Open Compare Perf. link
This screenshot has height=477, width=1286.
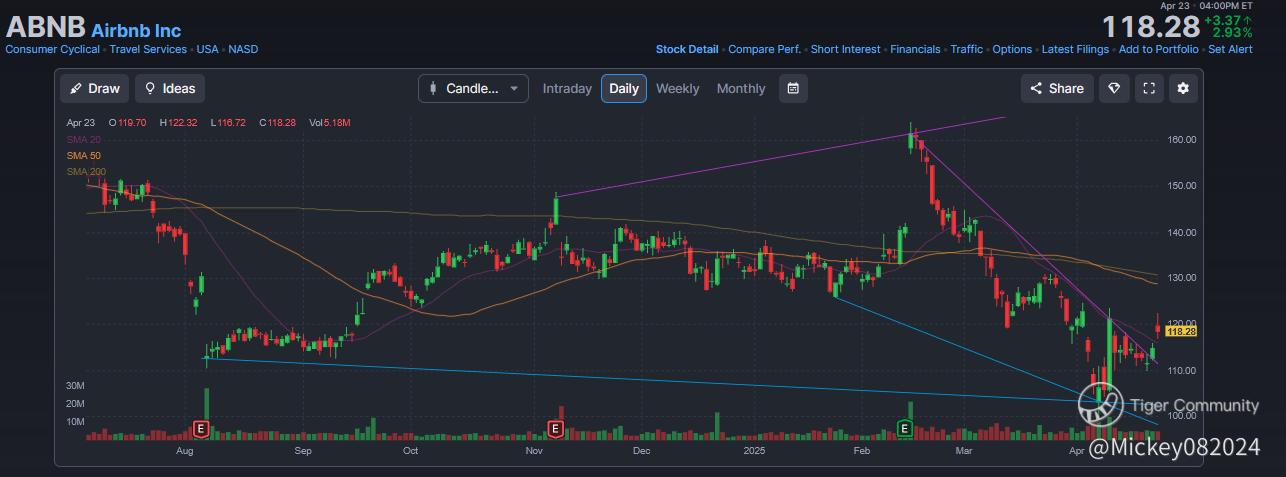click(x=765, y=49)
